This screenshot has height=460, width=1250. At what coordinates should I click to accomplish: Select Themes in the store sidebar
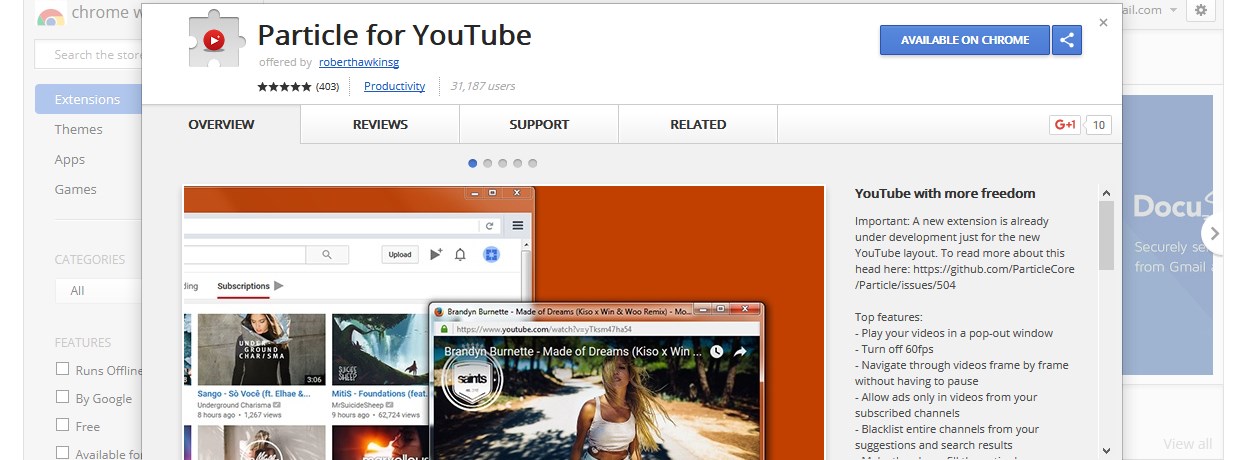79,129
